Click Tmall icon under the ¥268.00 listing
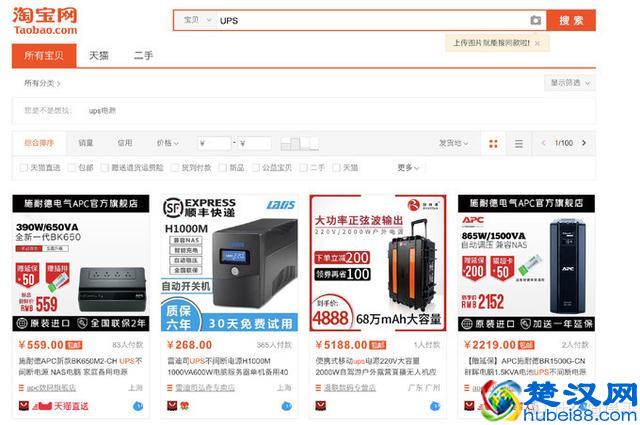The height and width of the screenshot is (425, 640). (172, 406)
